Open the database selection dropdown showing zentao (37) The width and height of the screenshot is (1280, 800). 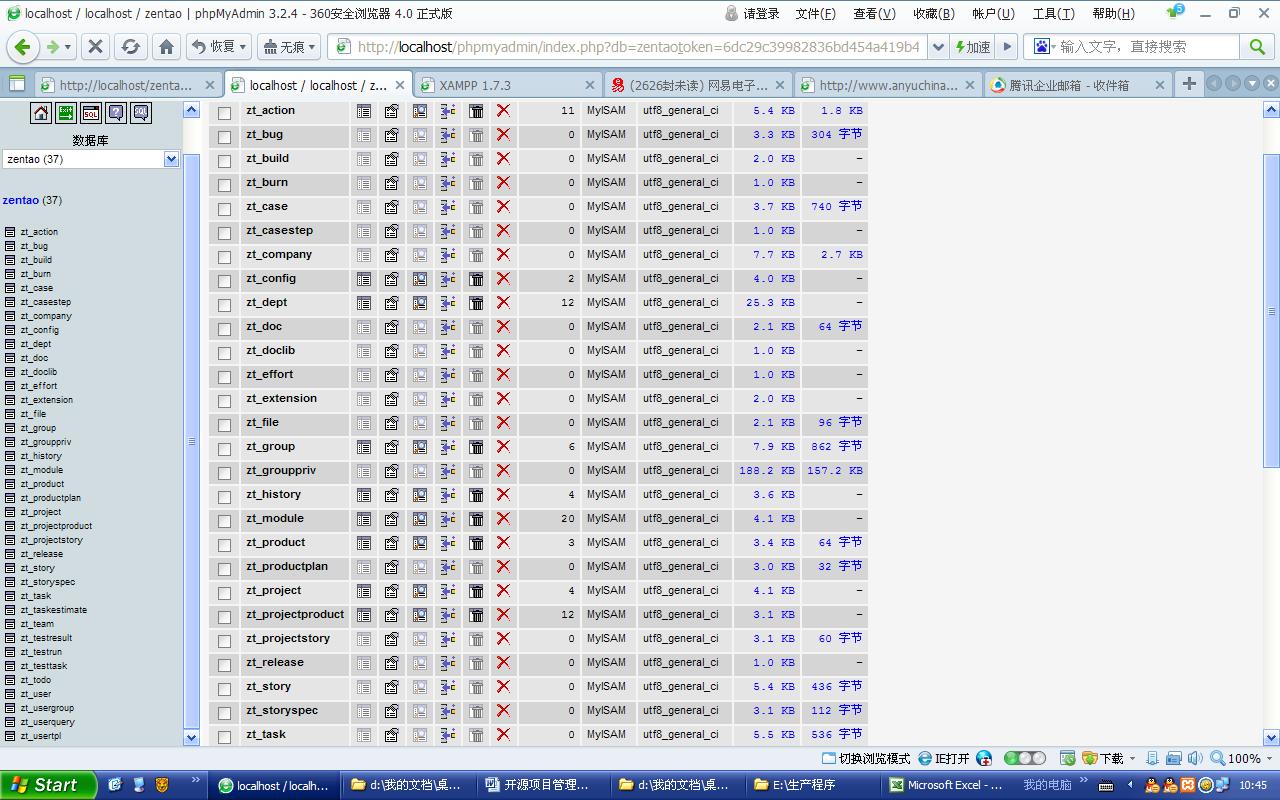(x=170, y=158)
